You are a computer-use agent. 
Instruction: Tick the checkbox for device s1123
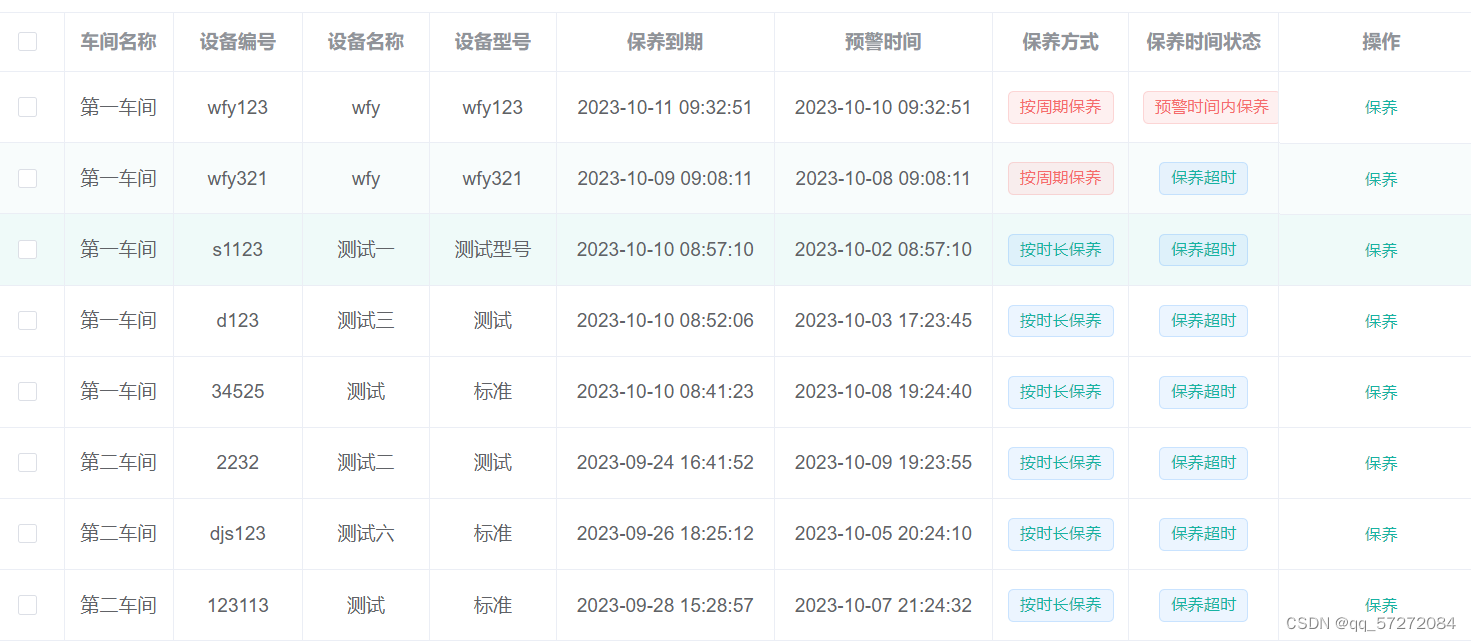[27, 249]
